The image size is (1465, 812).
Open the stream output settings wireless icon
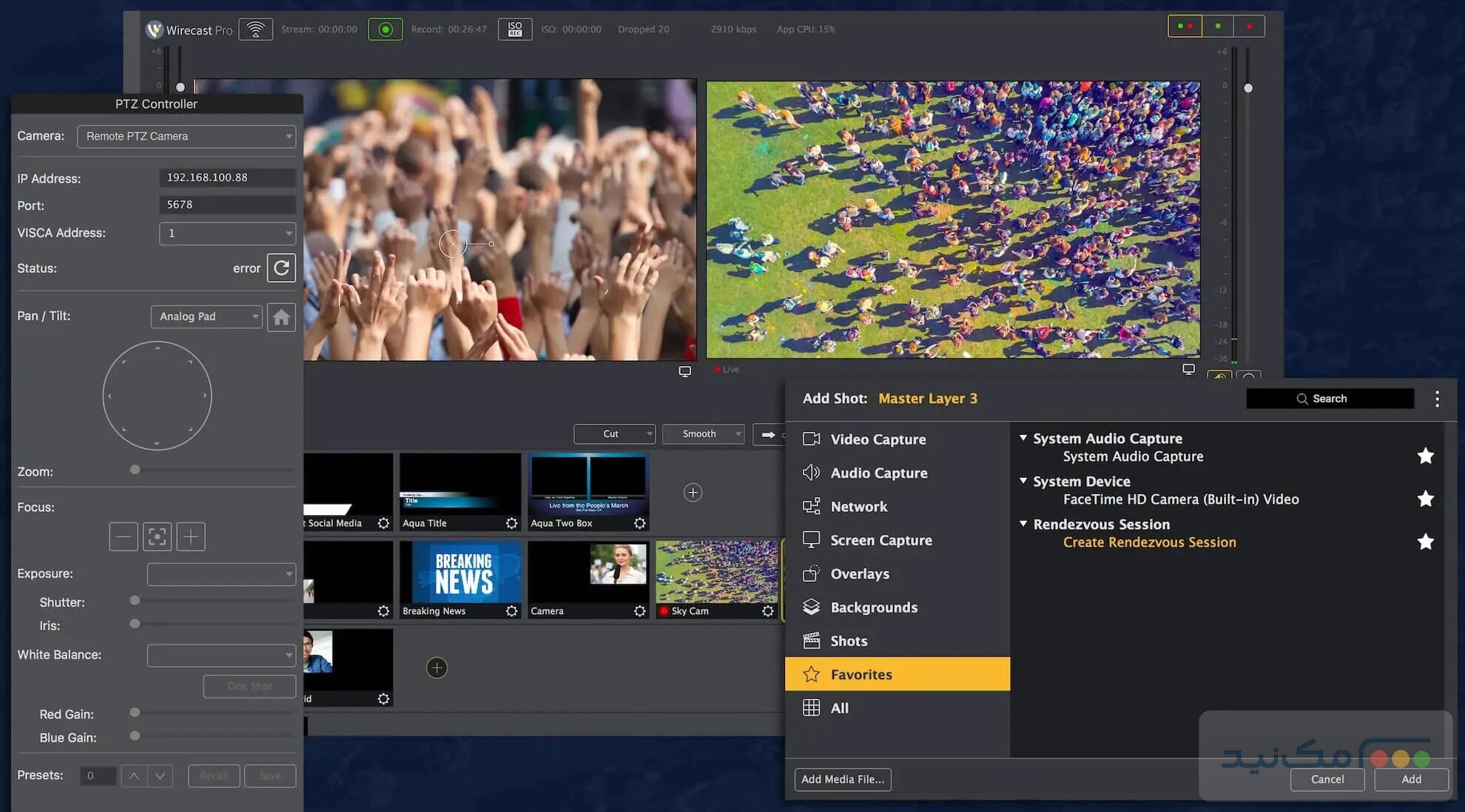click(x=255, y=29)
